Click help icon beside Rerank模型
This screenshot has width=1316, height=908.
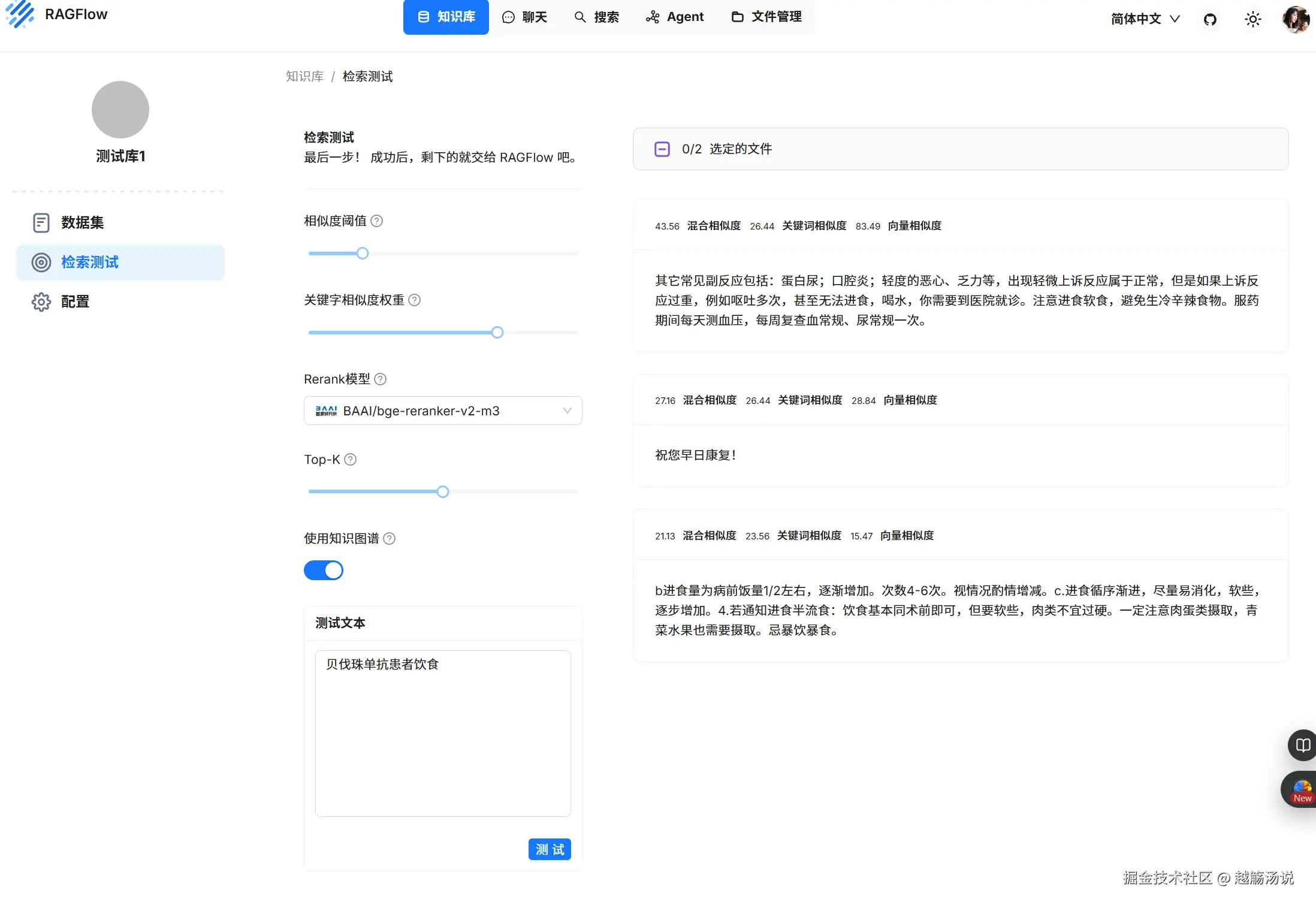point(381,379)
